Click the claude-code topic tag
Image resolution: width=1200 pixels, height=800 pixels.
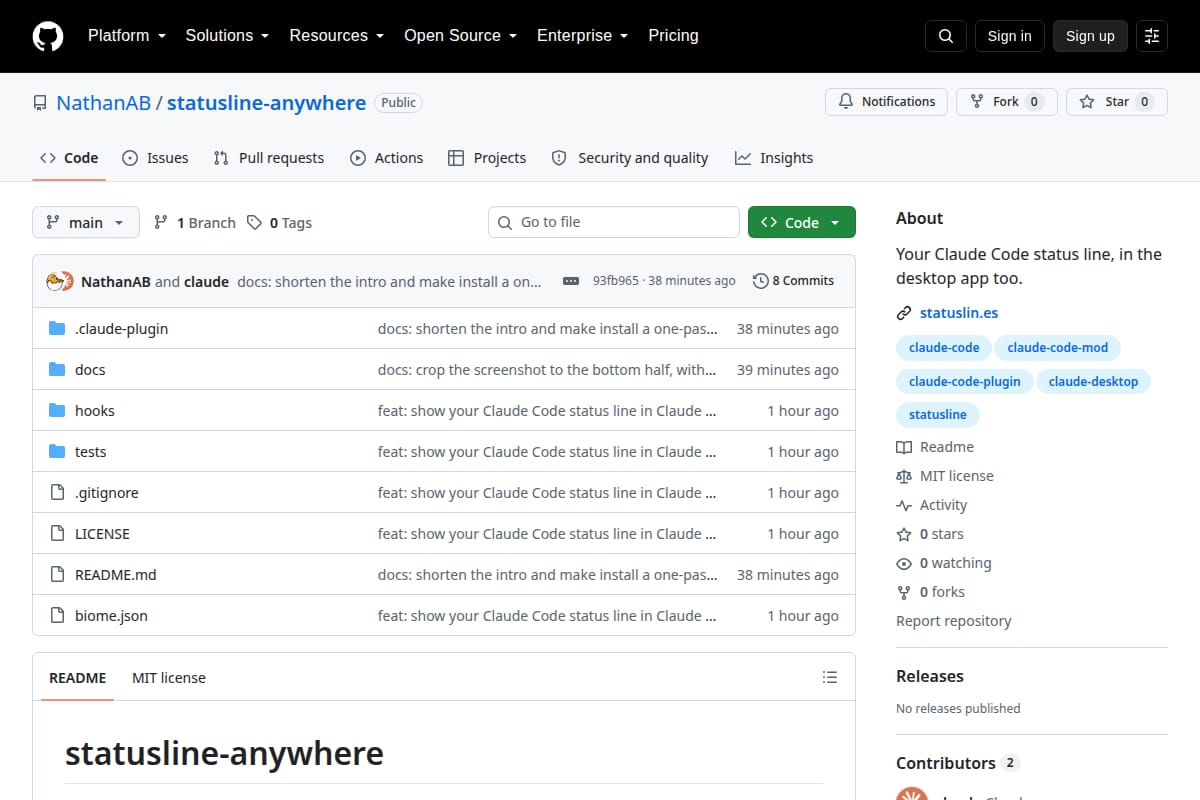(x=944, y=347)
